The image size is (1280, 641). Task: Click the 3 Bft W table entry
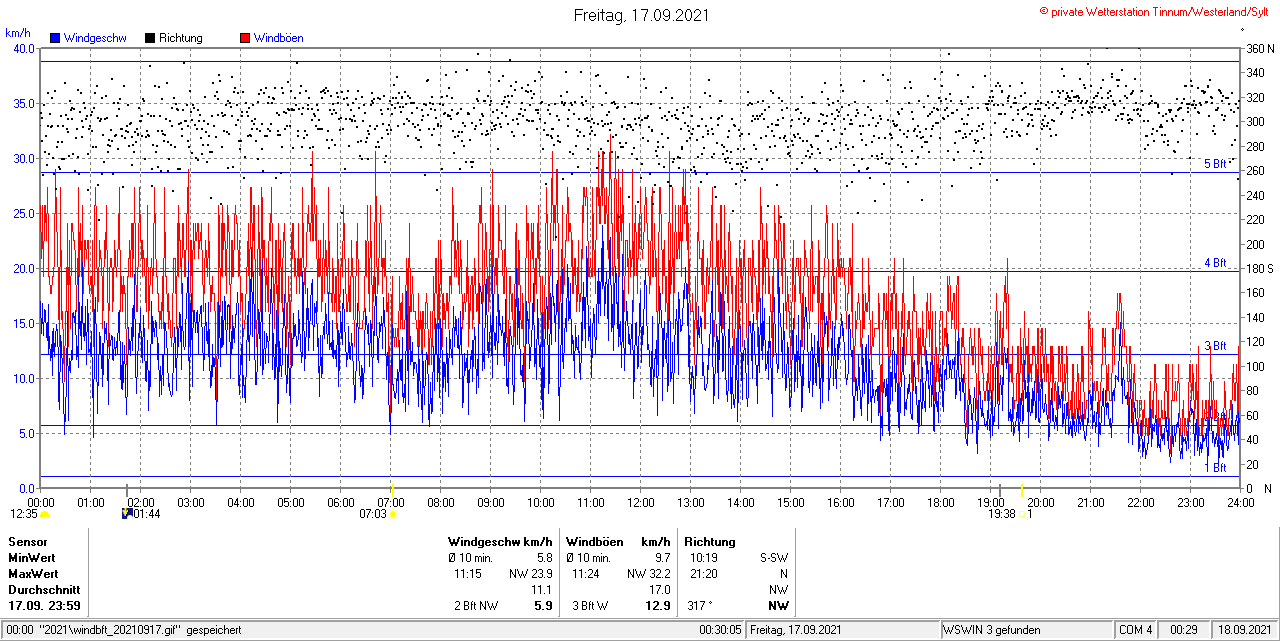tap(591, 606)
